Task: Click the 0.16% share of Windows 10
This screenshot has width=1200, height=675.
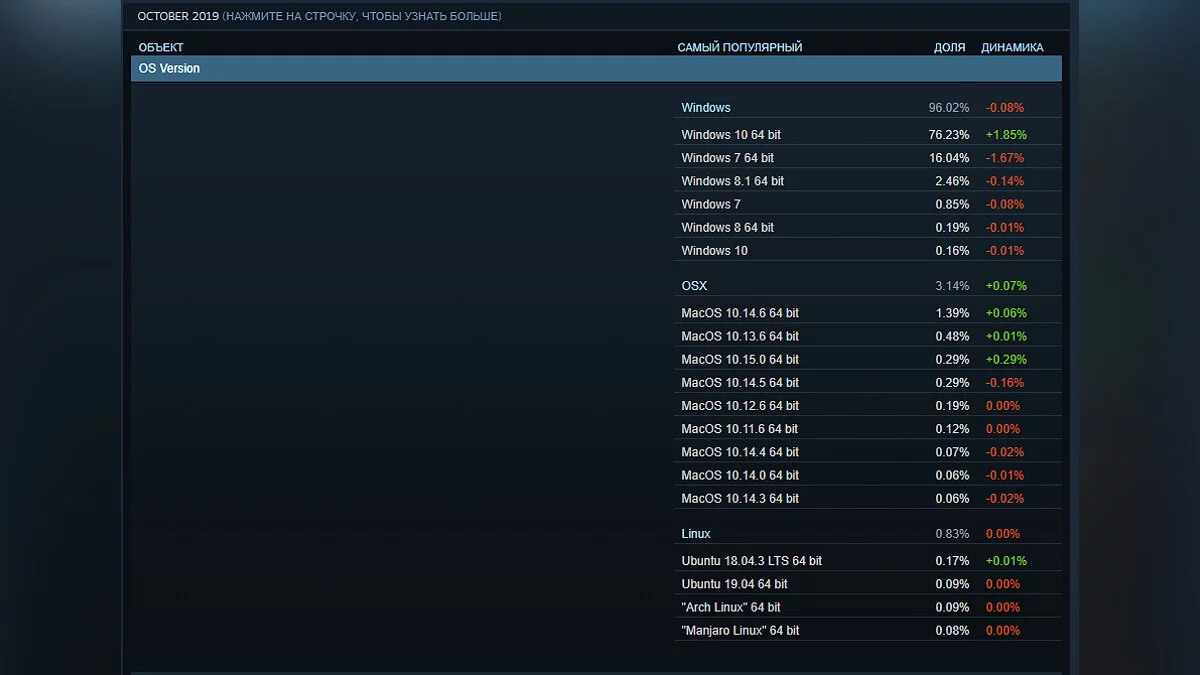Action: (952, 250)
